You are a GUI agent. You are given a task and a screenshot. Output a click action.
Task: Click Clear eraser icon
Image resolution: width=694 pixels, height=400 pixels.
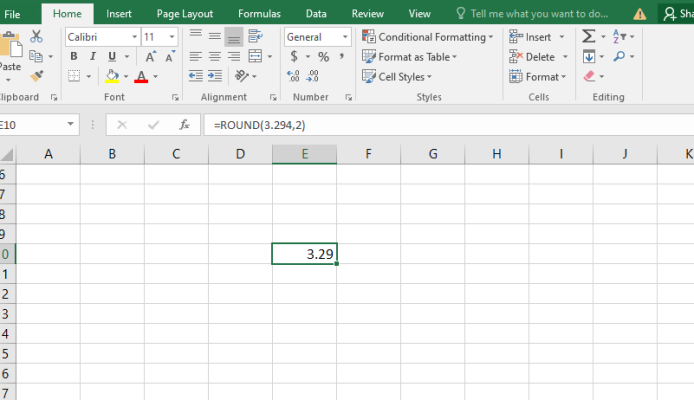click(x=589, y=76)
